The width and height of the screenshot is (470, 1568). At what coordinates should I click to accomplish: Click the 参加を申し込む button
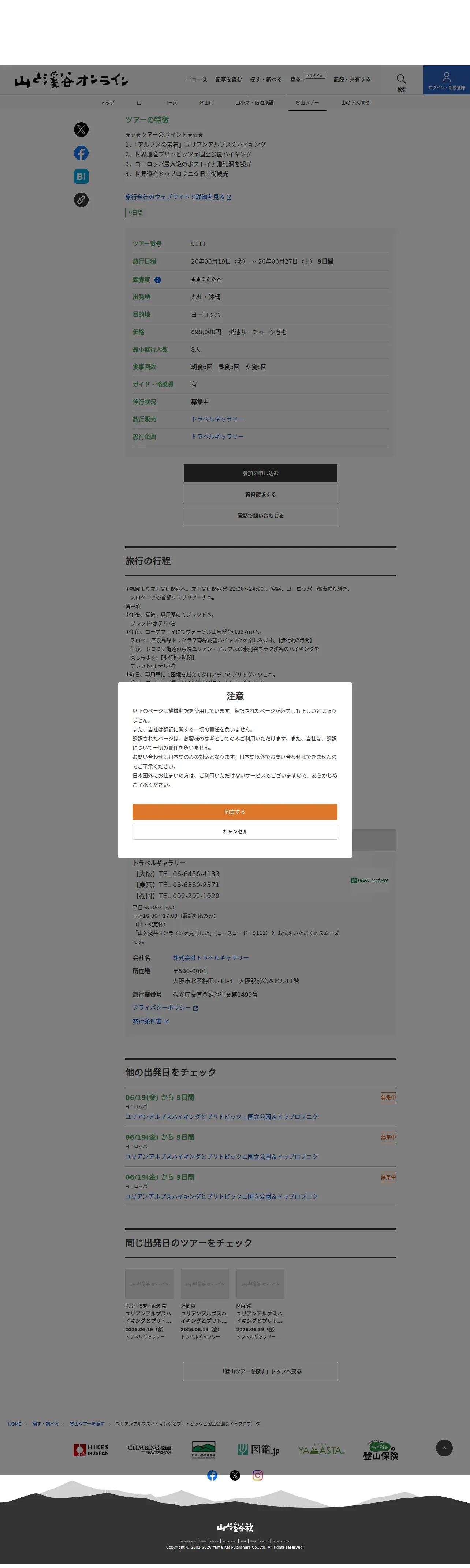[261, 473]
